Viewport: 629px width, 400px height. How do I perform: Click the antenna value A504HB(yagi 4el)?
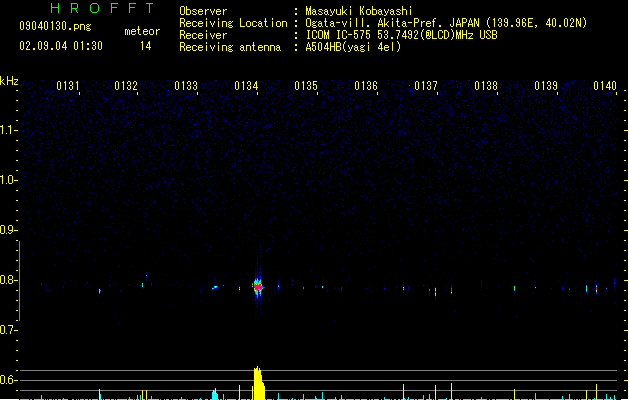(353, 47)
